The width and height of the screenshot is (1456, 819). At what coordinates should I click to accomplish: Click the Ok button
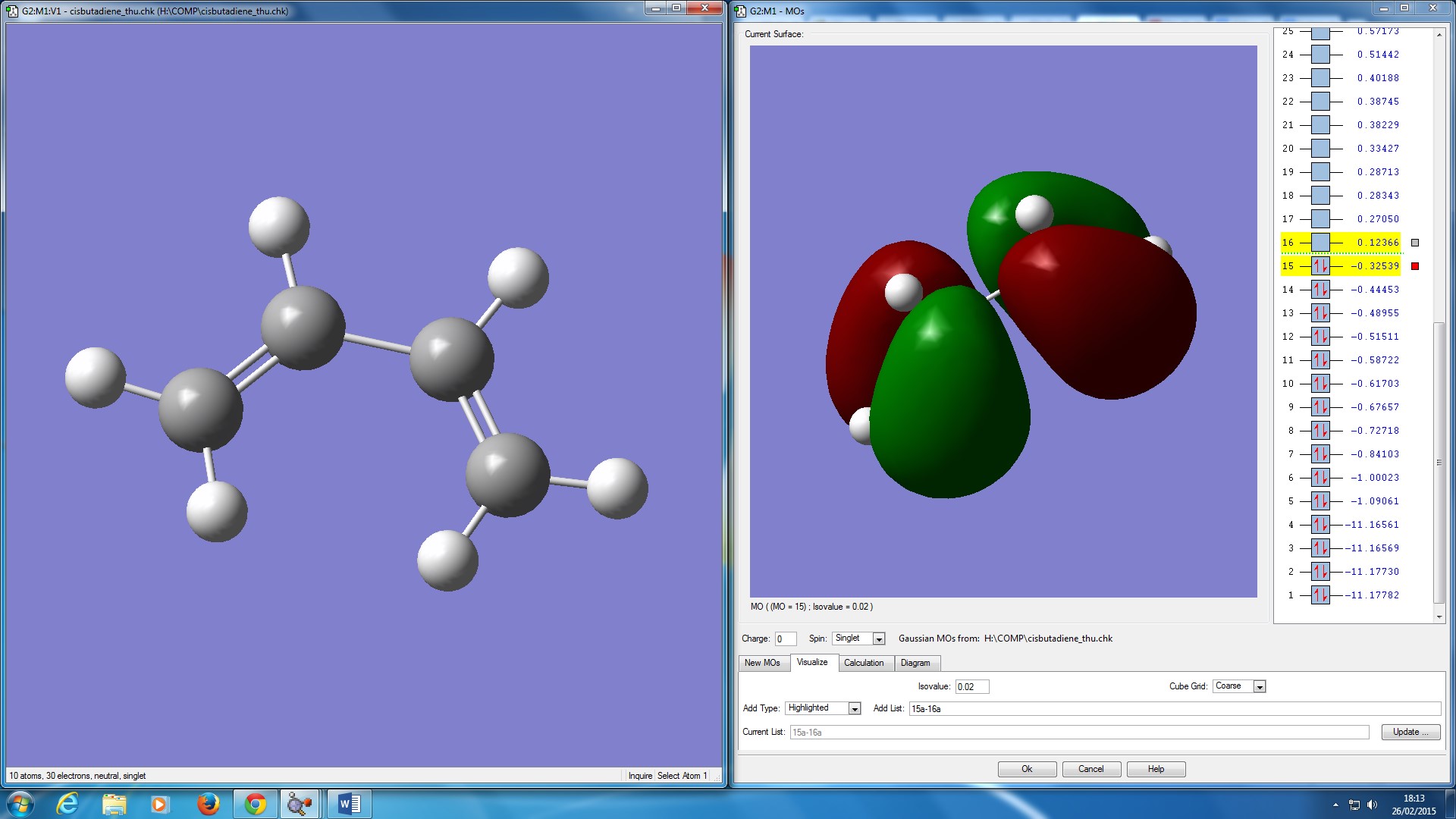(x=1027, y=769)
